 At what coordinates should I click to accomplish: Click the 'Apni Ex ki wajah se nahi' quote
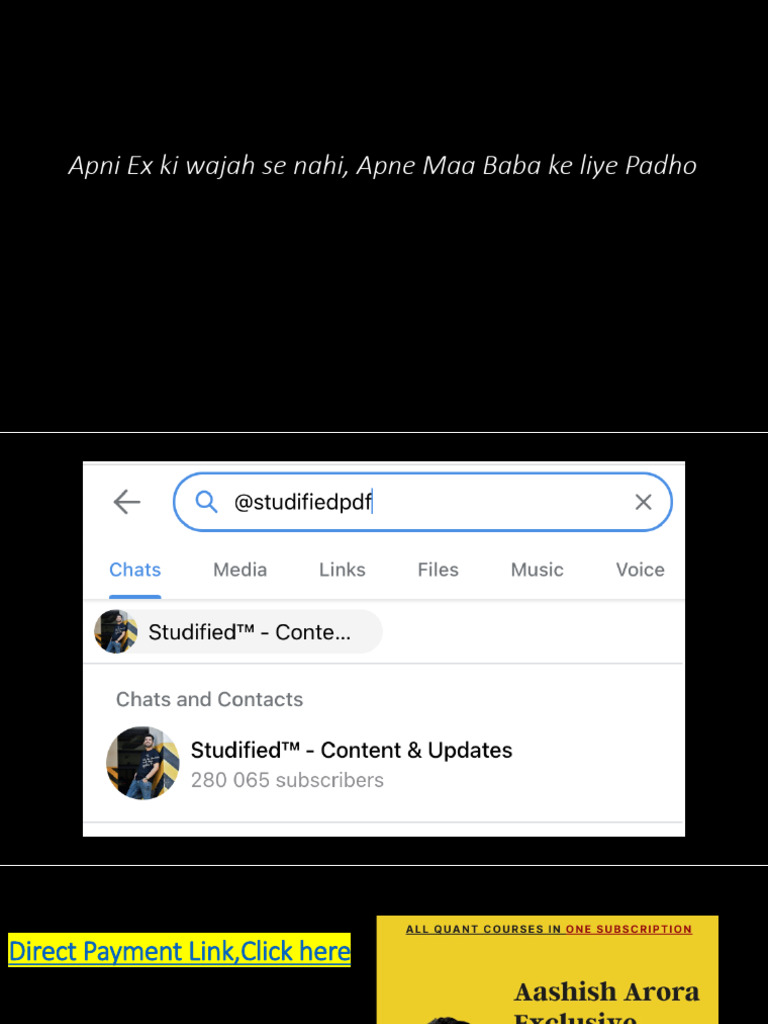208,165
